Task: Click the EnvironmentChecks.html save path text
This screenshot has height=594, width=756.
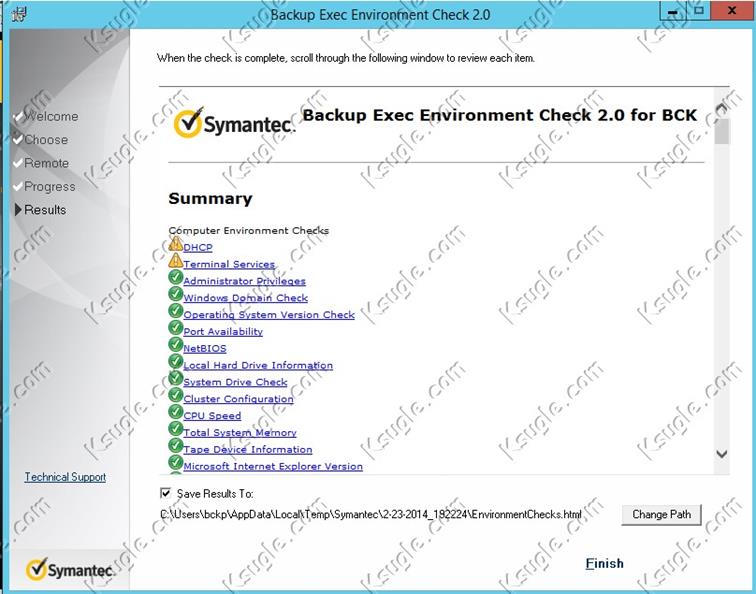Action: click(x=371, y=514)
